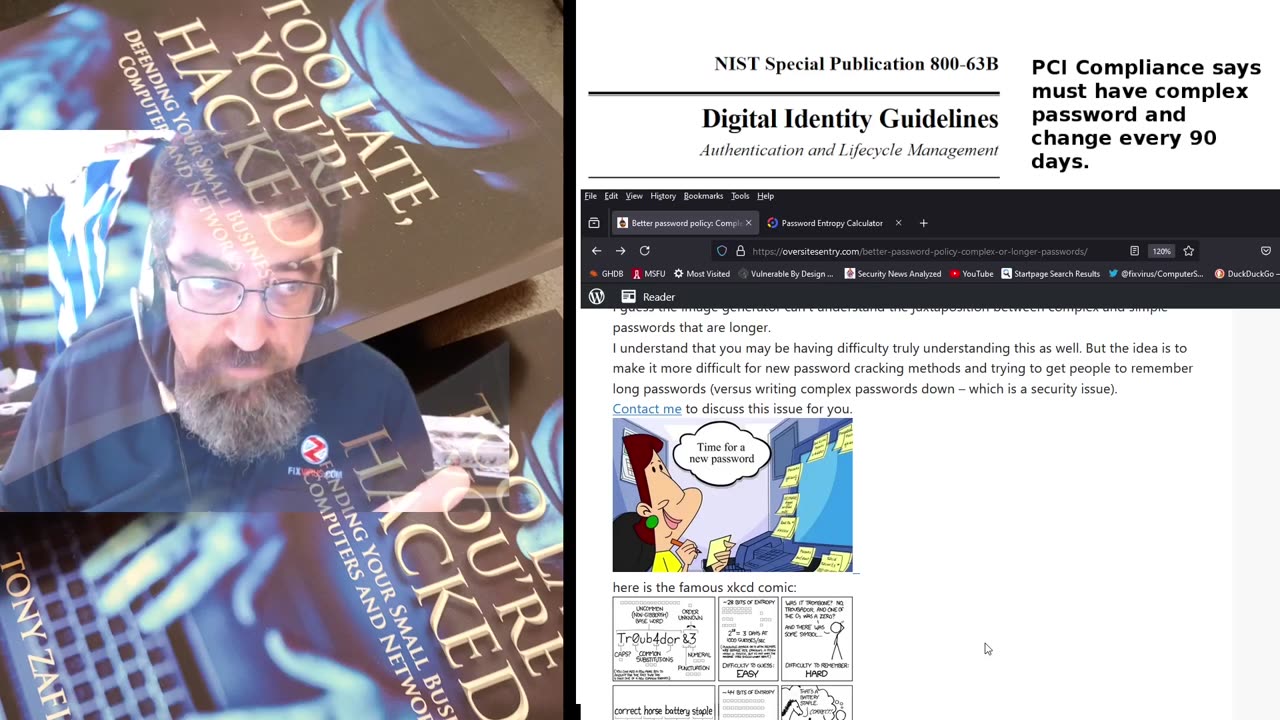Open the History menu
The image size is (1280, 720).
point(663,196)
